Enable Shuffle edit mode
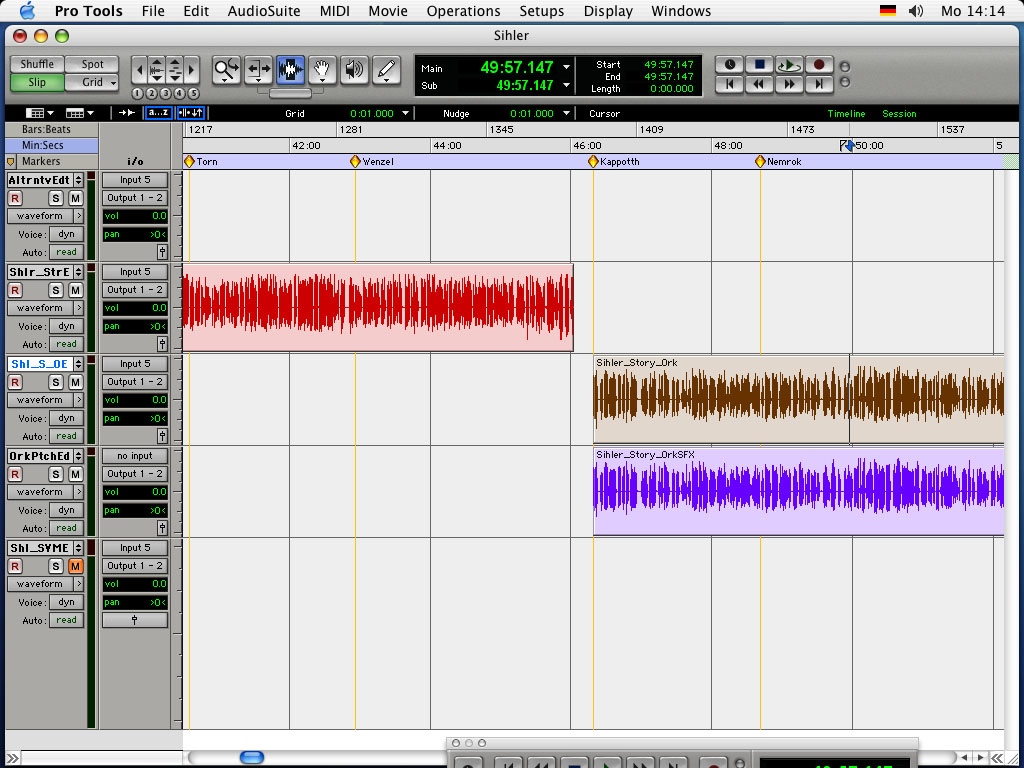Screen dimensions: 1024x768 (37, 64)
